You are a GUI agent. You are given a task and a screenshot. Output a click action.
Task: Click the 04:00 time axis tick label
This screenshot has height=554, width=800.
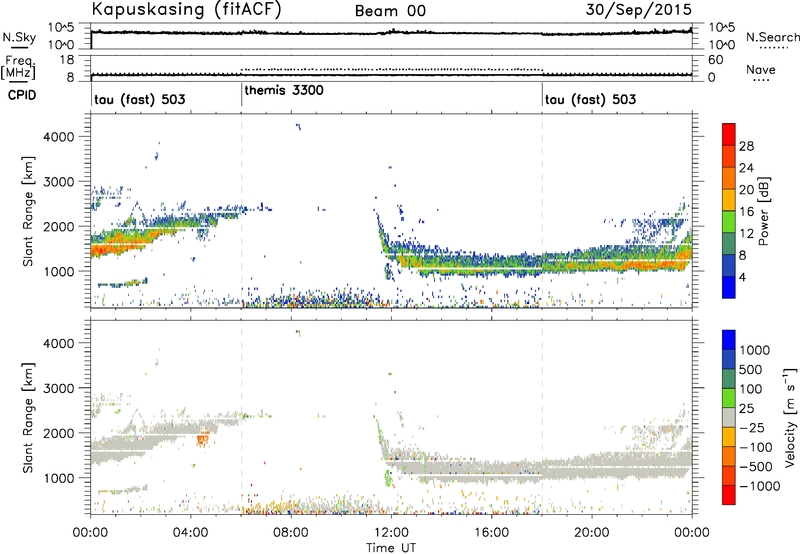[191, 533]
